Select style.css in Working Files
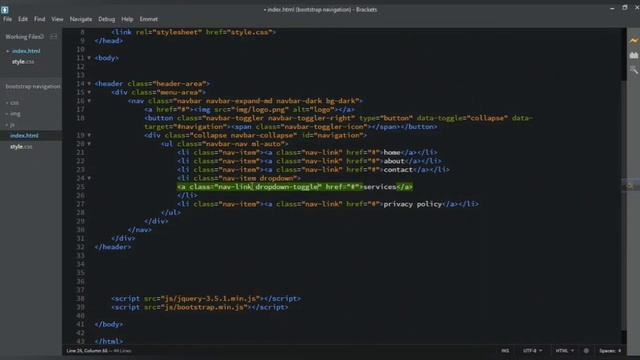Viewport: 640px width, 360px height. (x=23, y=62)
